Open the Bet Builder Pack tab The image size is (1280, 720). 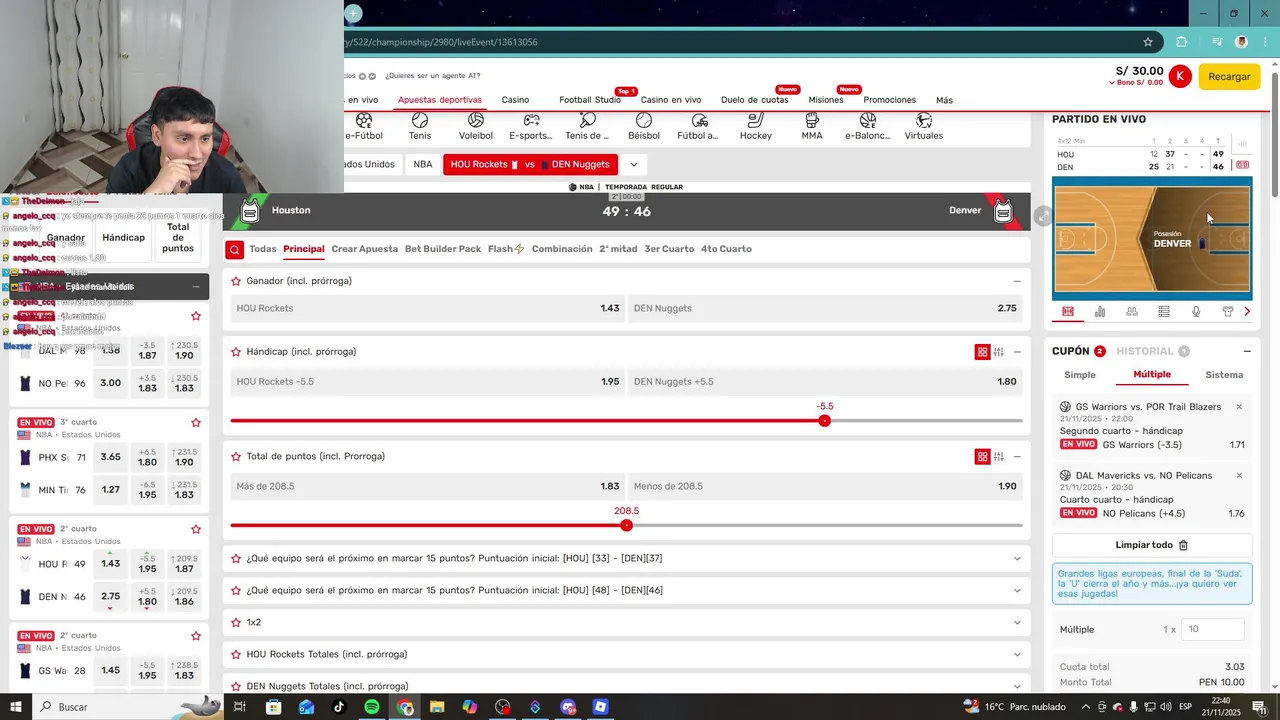click(x=443, y=249)
